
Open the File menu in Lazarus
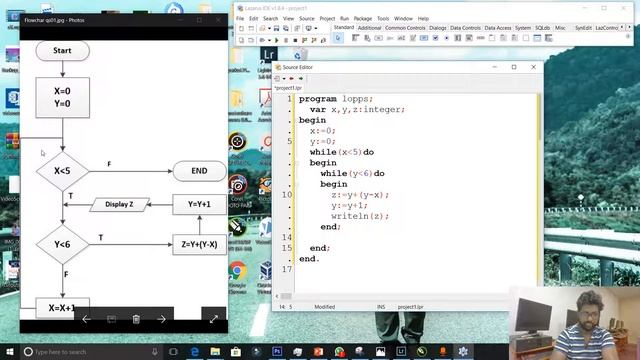240,19
